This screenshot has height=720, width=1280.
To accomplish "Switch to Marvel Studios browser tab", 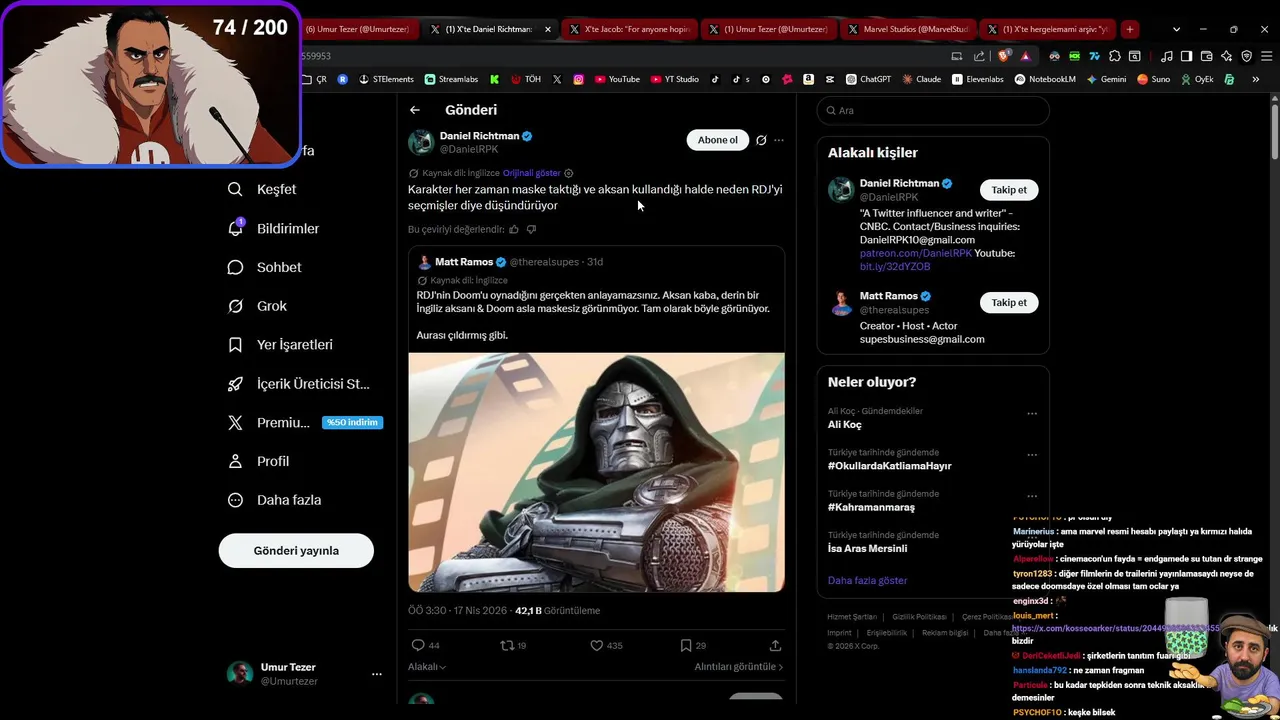I will coord(907,29).
